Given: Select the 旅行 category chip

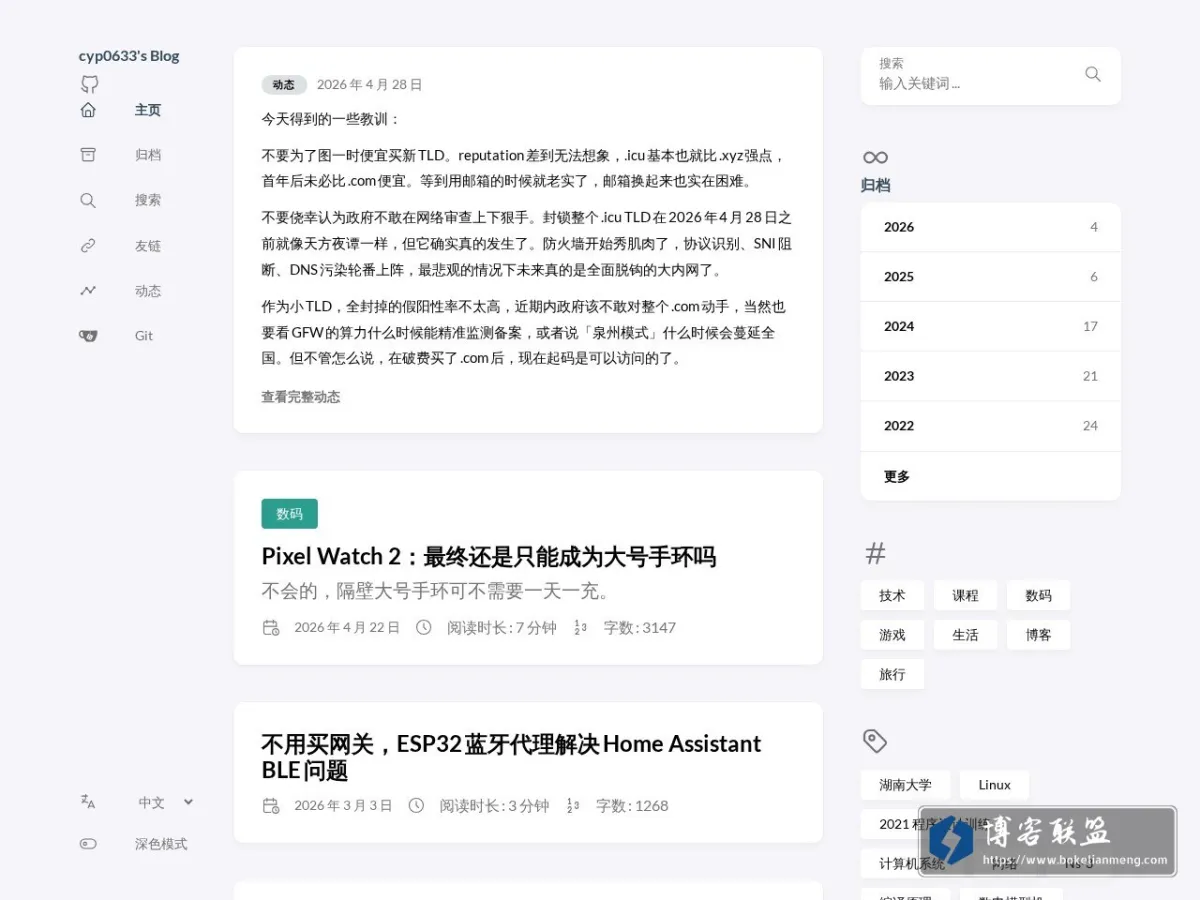Looking at the screenshot, I should click(x=892, y=675).
